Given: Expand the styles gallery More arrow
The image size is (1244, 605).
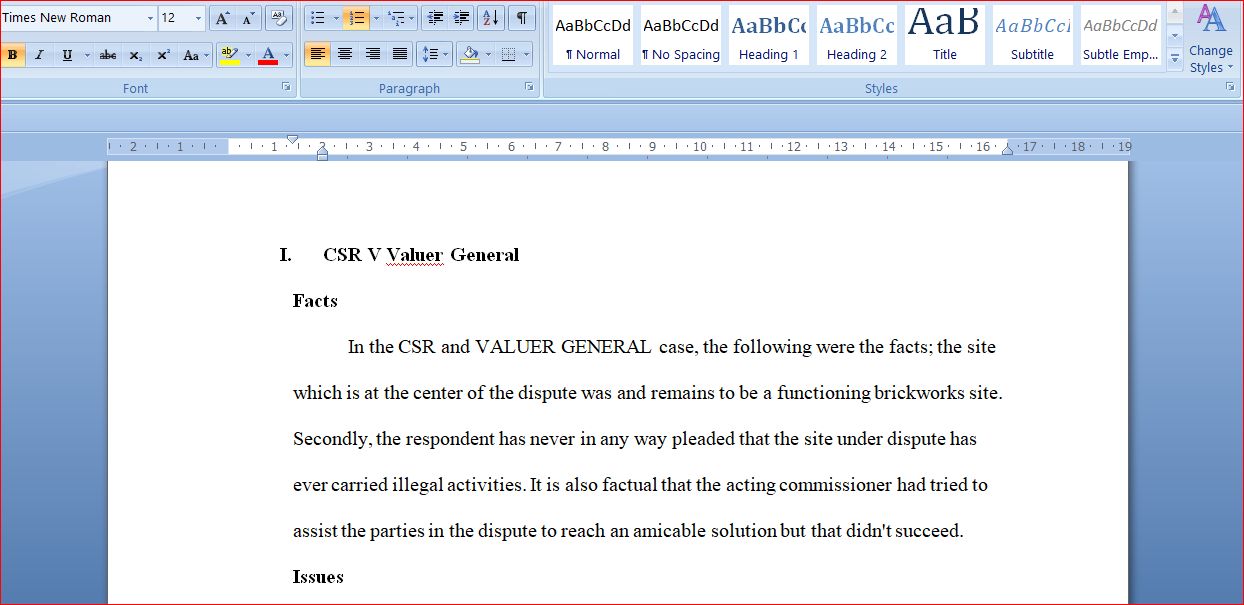Looking at the screenshot, I should tap(1175, 60).
